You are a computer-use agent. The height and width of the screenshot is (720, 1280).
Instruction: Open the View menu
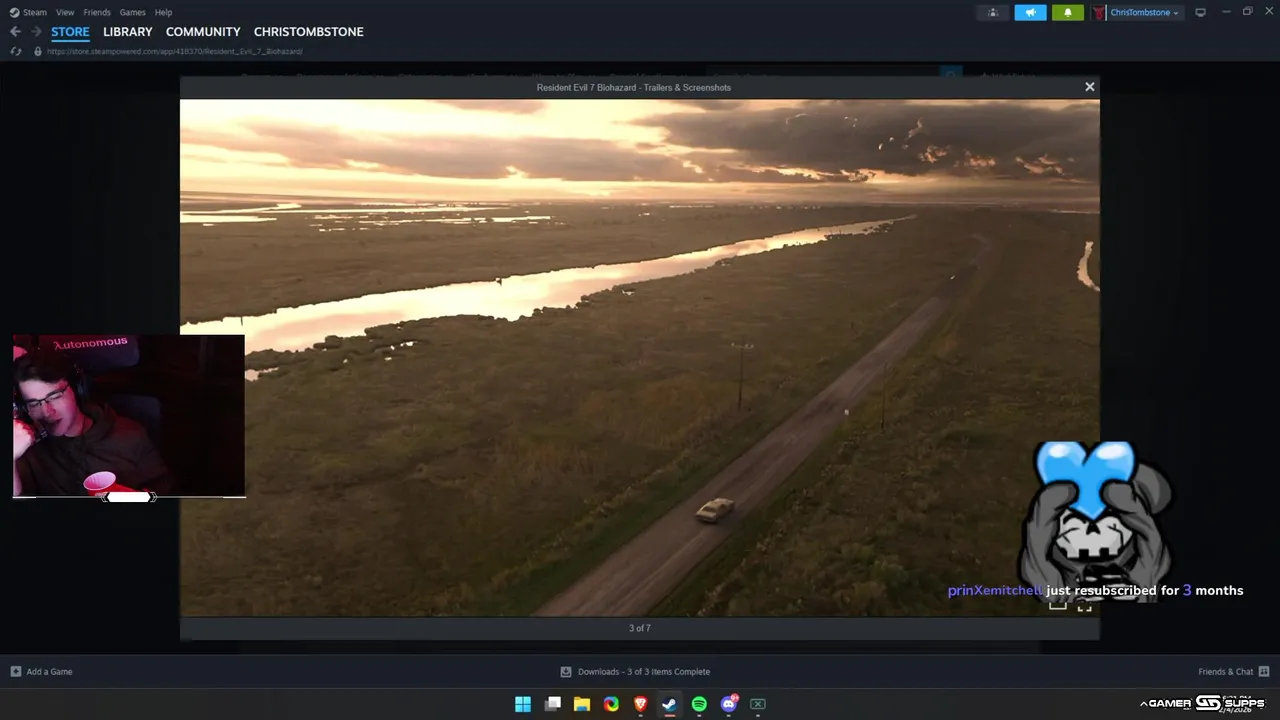(65, 12)
